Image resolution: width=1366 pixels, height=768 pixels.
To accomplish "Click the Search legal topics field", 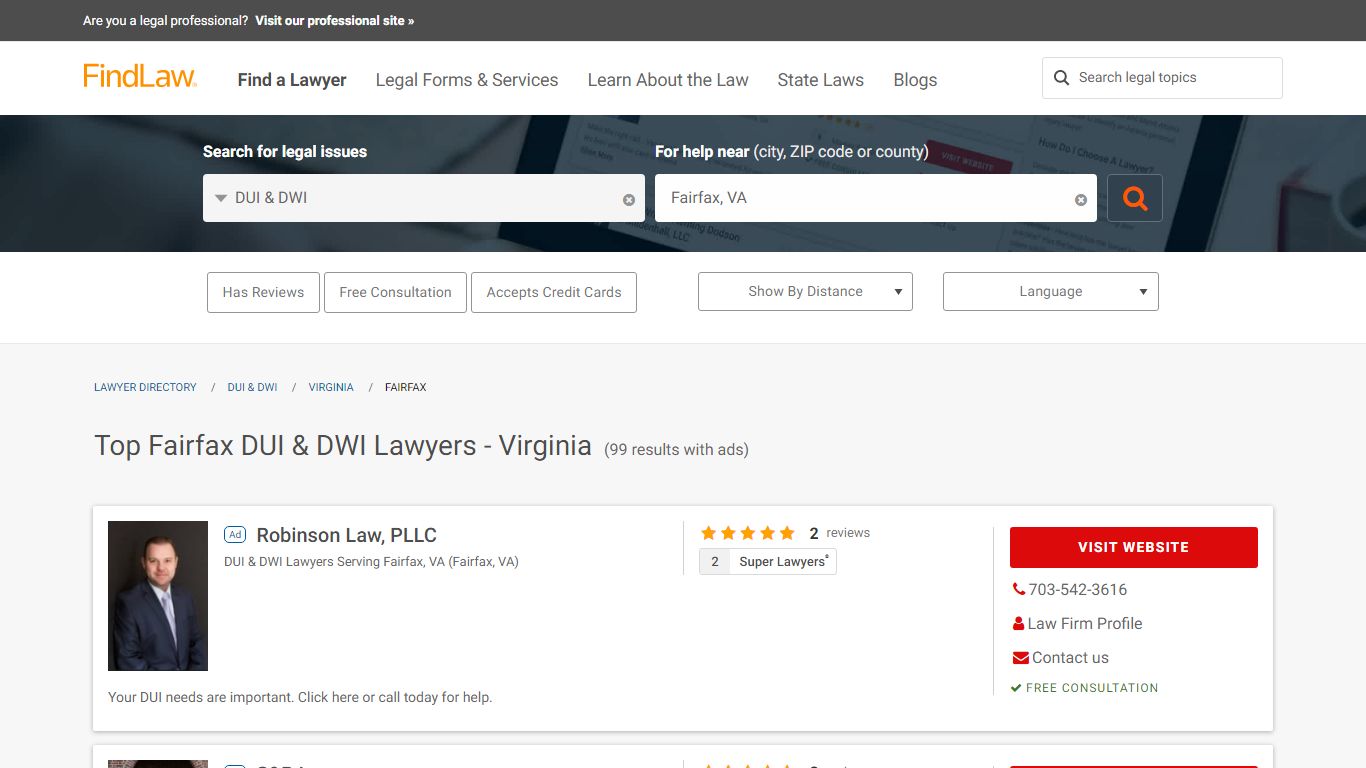I will click(1162, 78).
